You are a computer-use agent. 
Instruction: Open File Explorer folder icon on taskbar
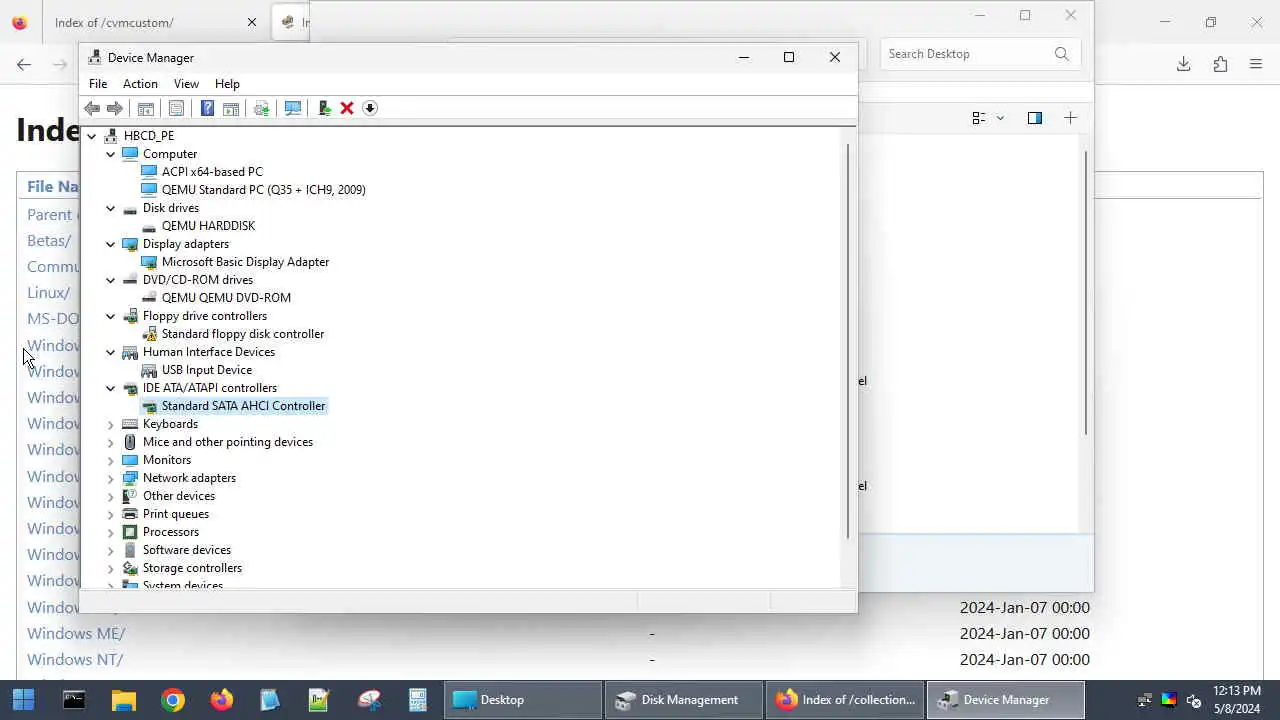click(x=123, y=700)
